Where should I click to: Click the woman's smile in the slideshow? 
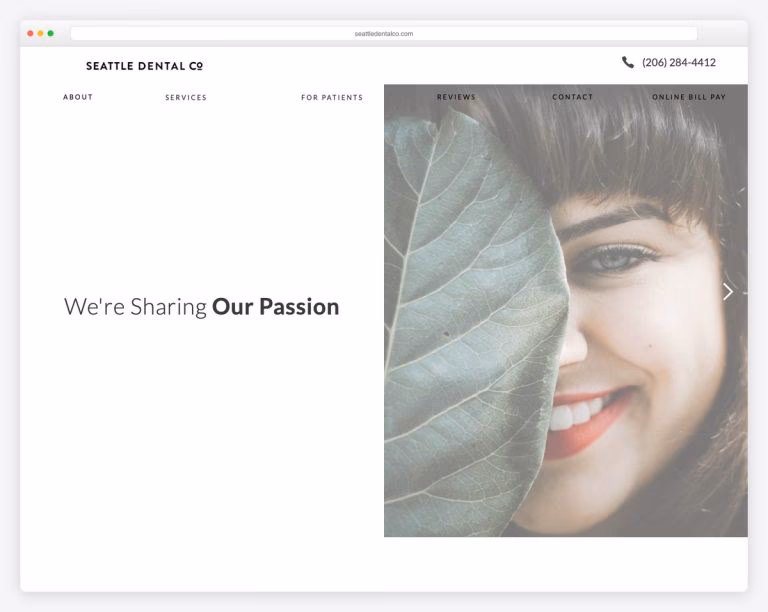(x=590, y=414)
